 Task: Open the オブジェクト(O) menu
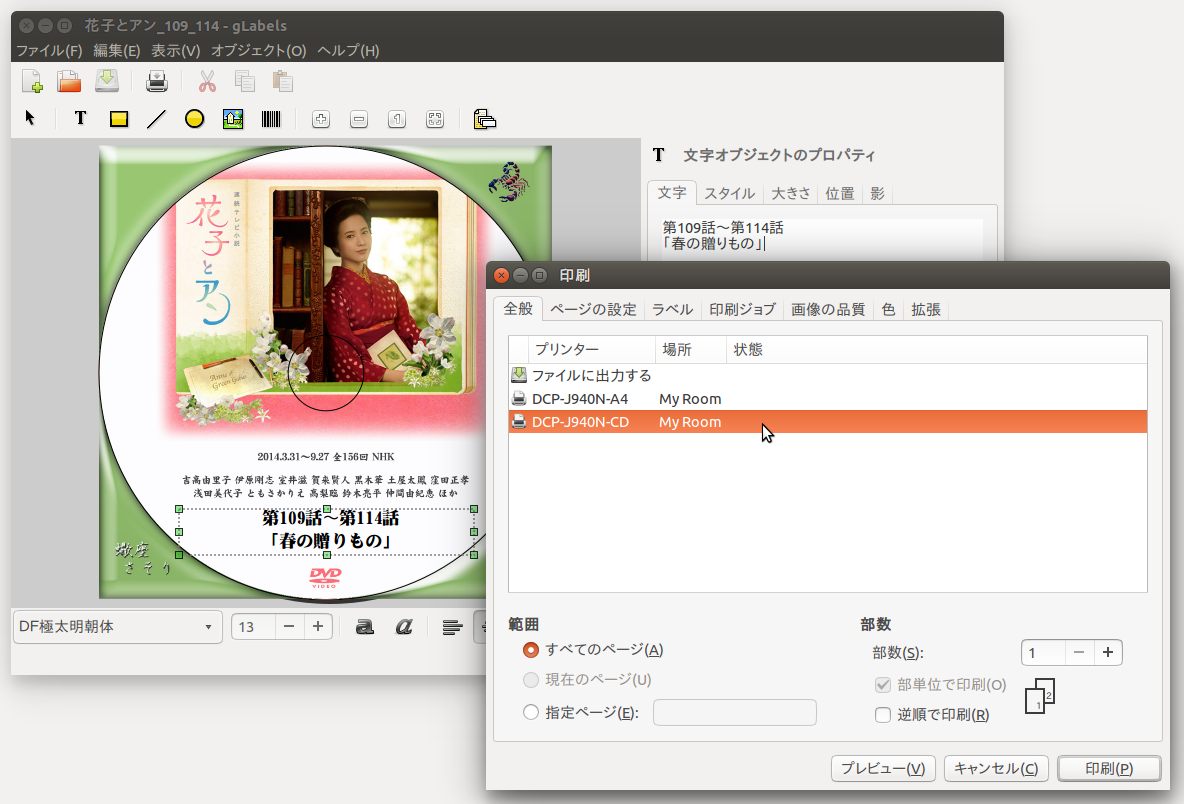tap(258, 51)
